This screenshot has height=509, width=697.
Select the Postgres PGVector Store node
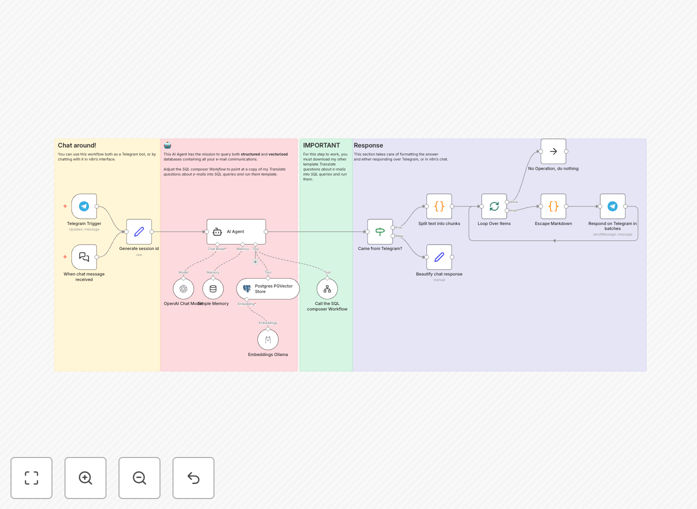[x=268, y=289]
